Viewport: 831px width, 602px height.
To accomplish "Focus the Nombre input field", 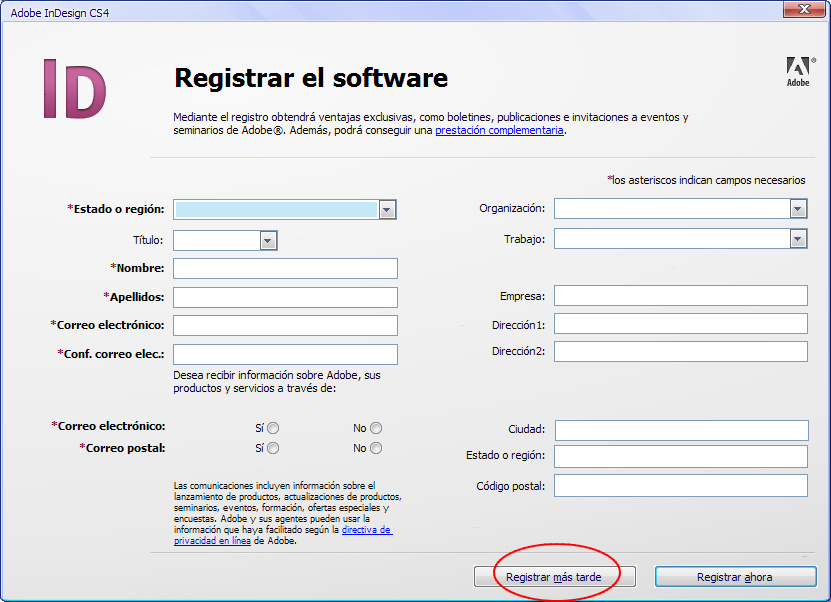I will [x=285, y=269].
